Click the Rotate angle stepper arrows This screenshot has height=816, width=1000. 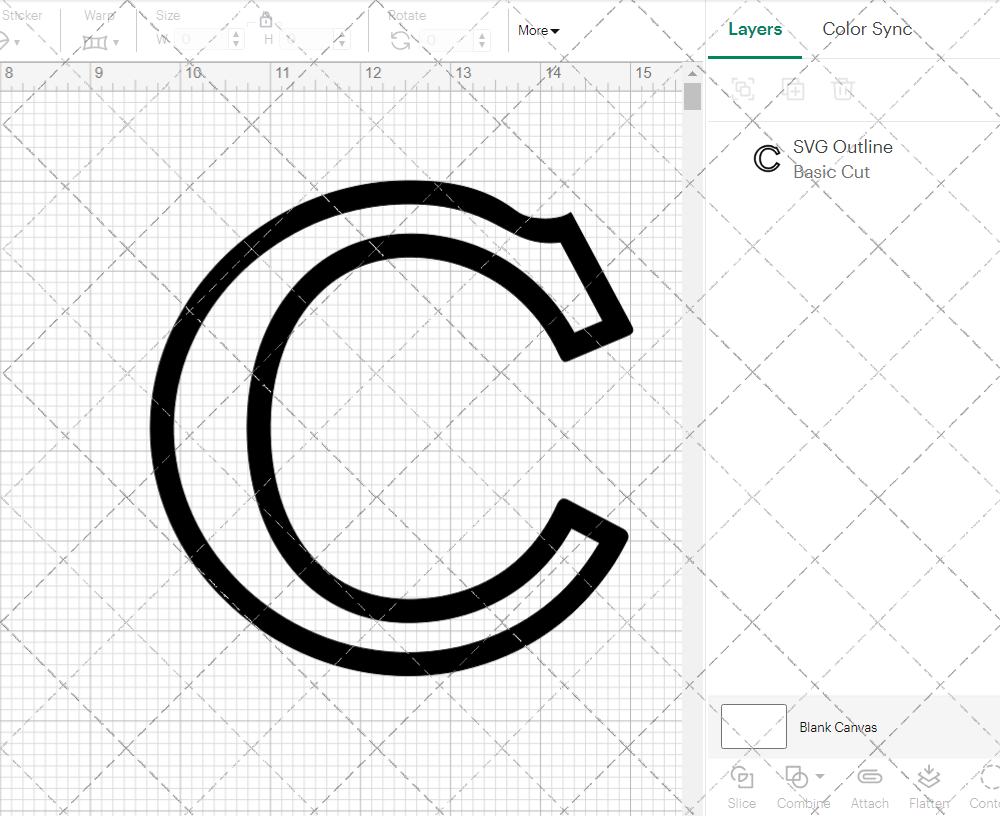[x=485, y=40]
